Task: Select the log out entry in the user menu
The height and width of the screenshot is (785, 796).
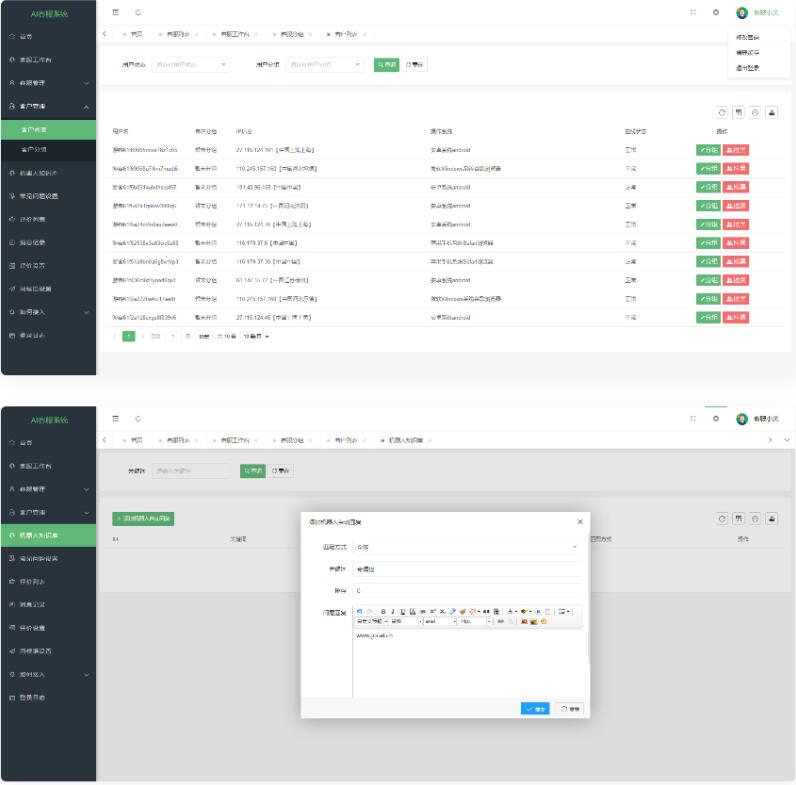Action: (x=747, y=68)
